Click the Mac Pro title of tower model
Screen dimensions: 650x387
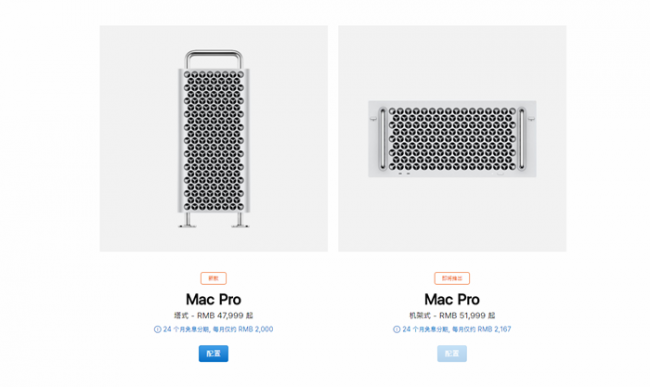pos(213,299)
